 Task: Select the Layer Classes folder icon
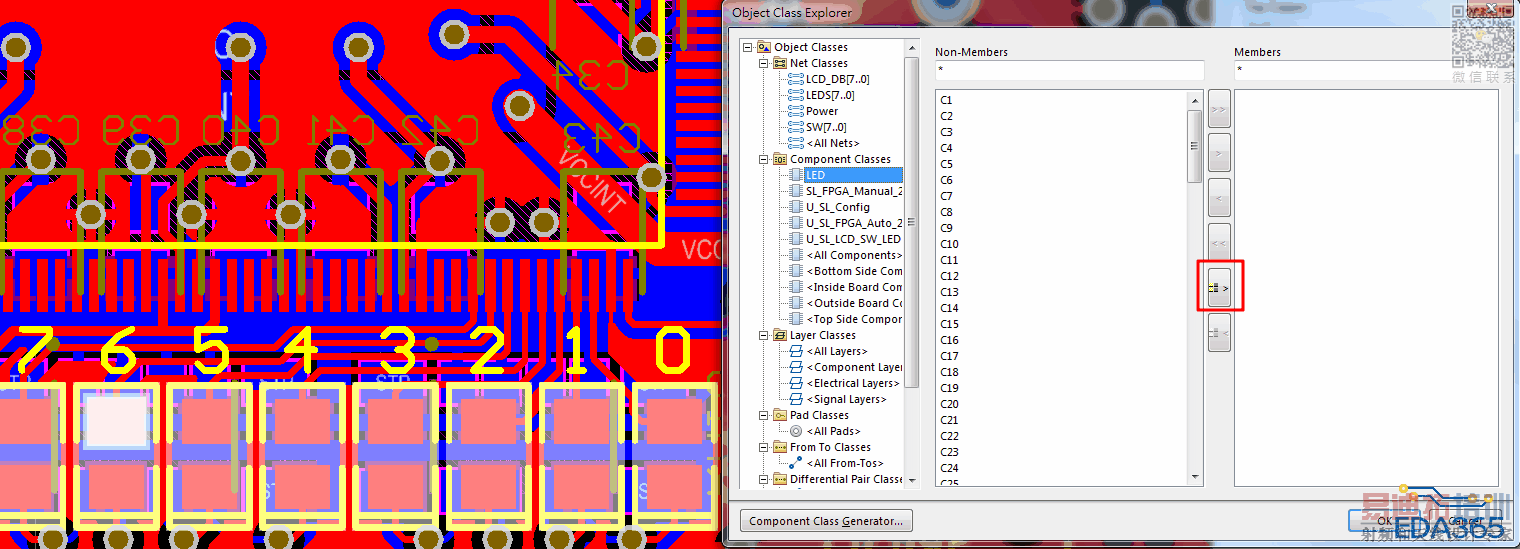point(780,335)
